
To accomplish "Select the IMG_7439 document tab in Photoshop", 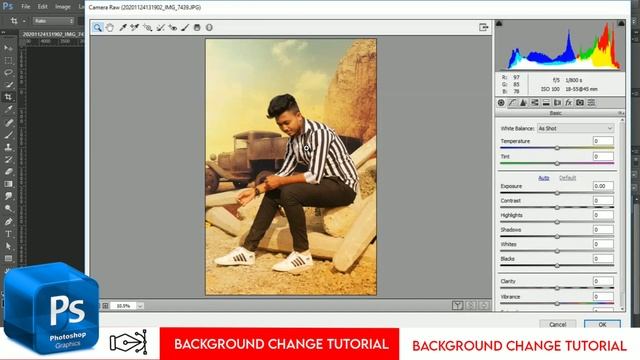I will pyautogui.click(x=53, y=34).
